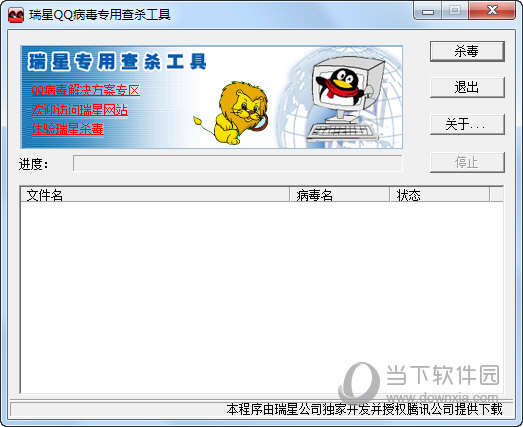Sort by the 状态 column header
This screenshot has width=523, height=427.
(440, 195)
